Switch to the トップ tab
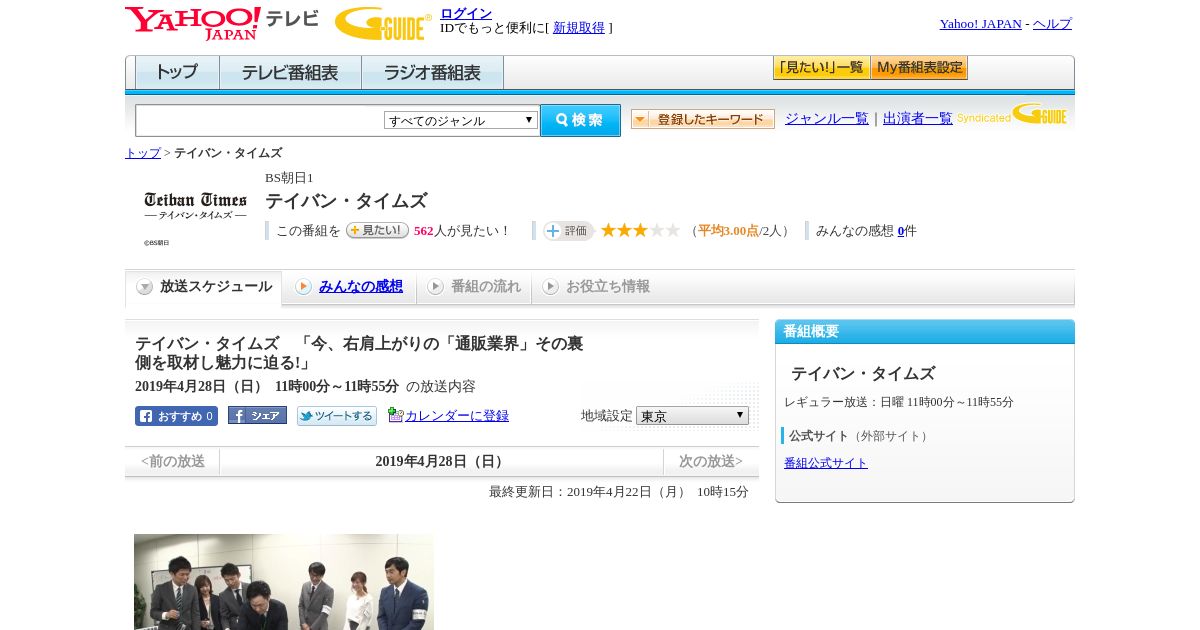This screenshot has height=630, width=1200. (177, 73)
